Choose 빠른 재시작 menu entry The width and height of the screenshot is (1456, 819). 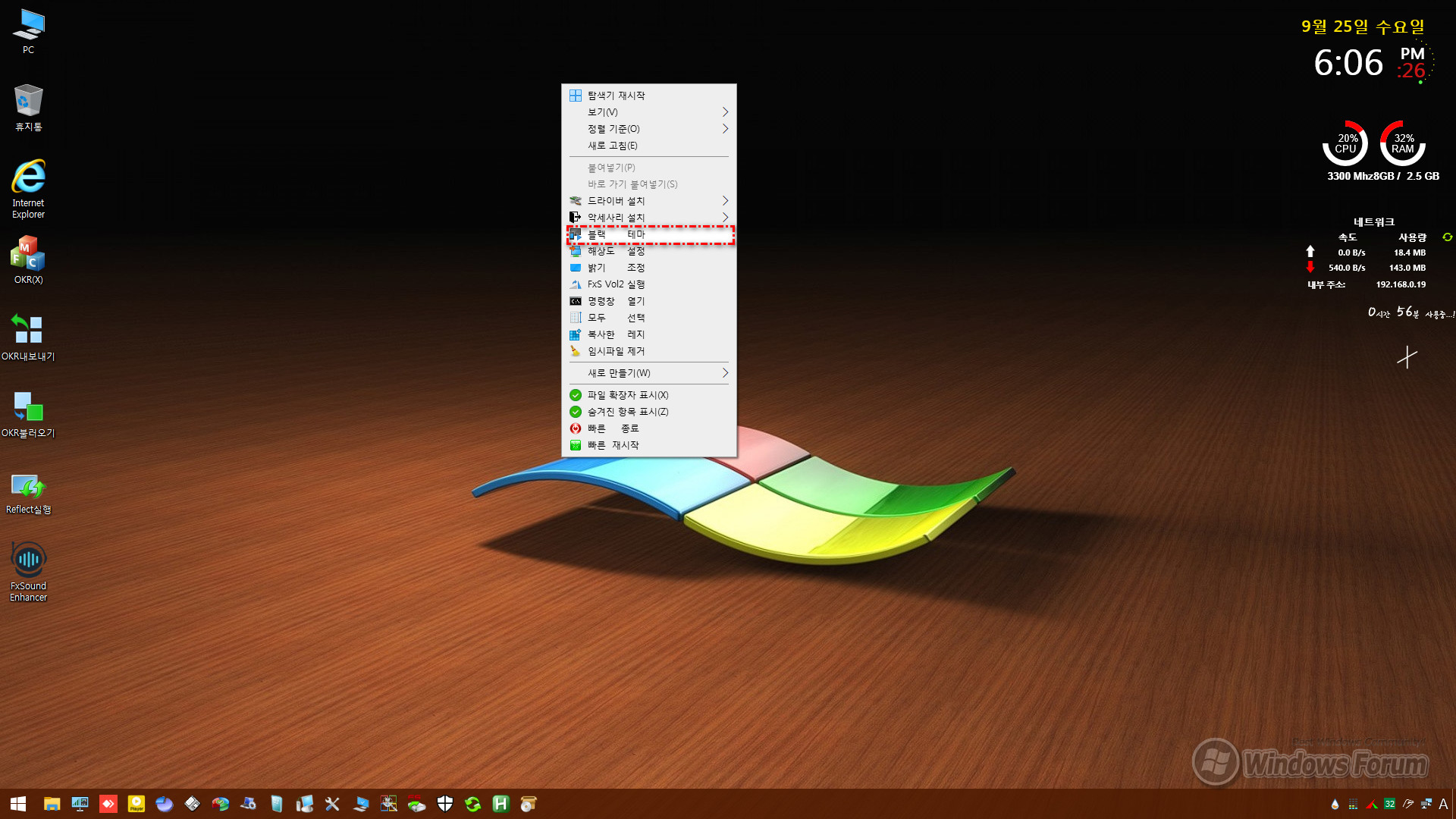pos(649,445)
